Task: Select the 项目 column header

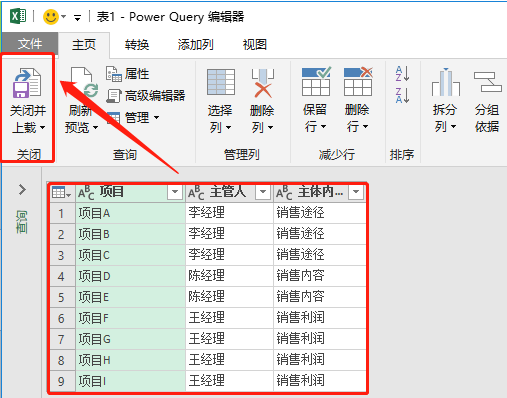Action: point(130,192)
